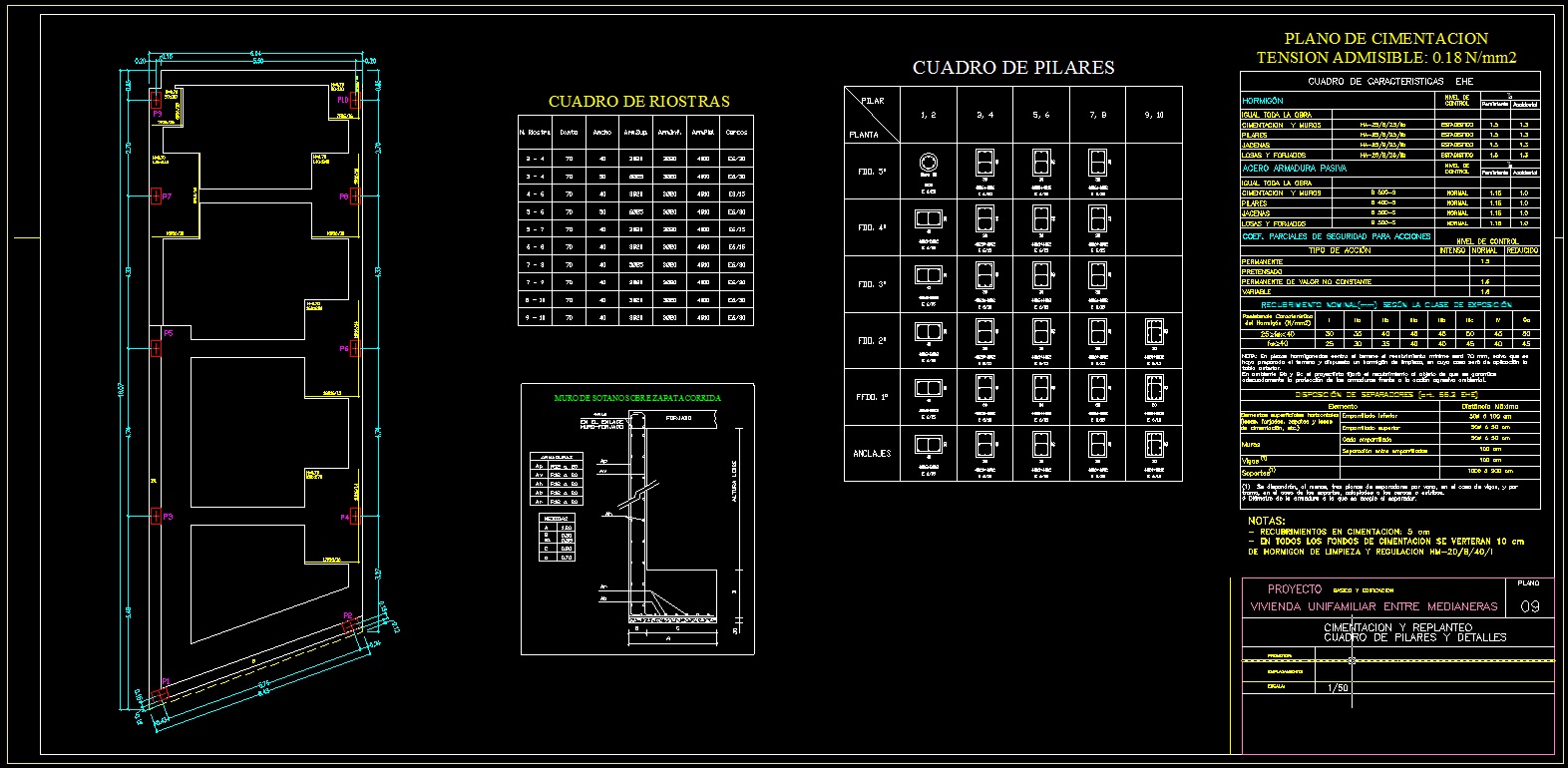
Task: Click the CIMENTACION Y REPLANTEO sheet title
Action: pos(1397,627)
